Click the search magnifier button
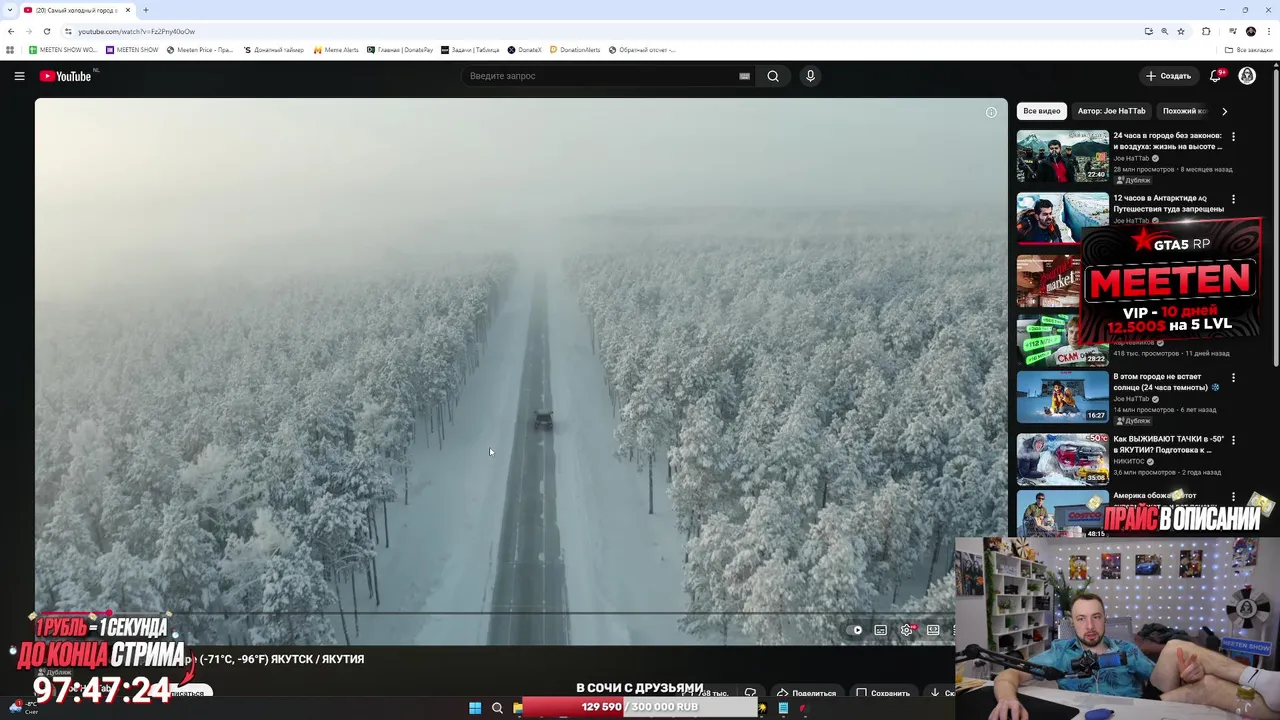 [x=773, y=76]
